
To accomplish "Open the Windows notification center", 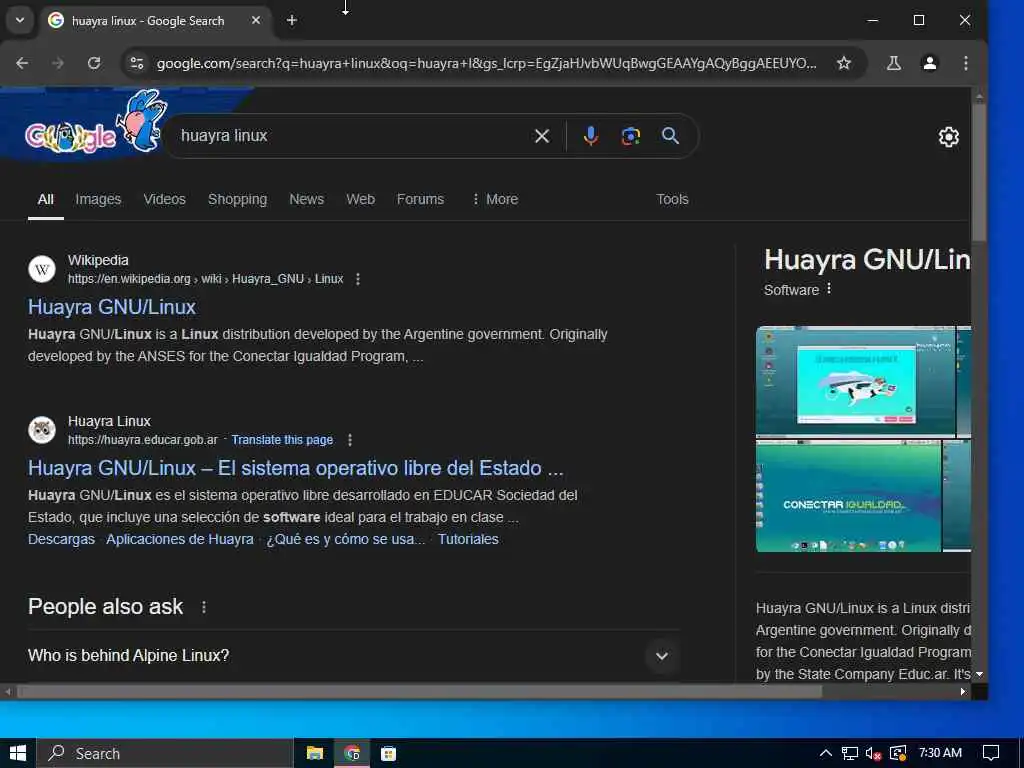I will 991,753.
